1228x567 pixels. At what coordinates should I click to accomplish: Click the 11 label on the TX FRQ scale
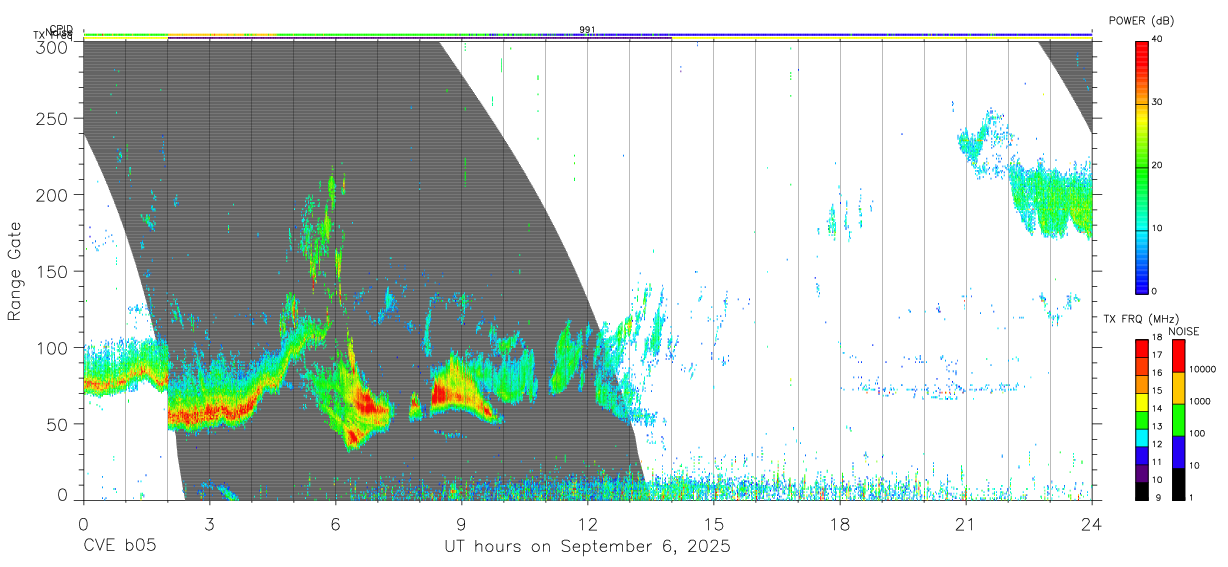(1157, 463)
